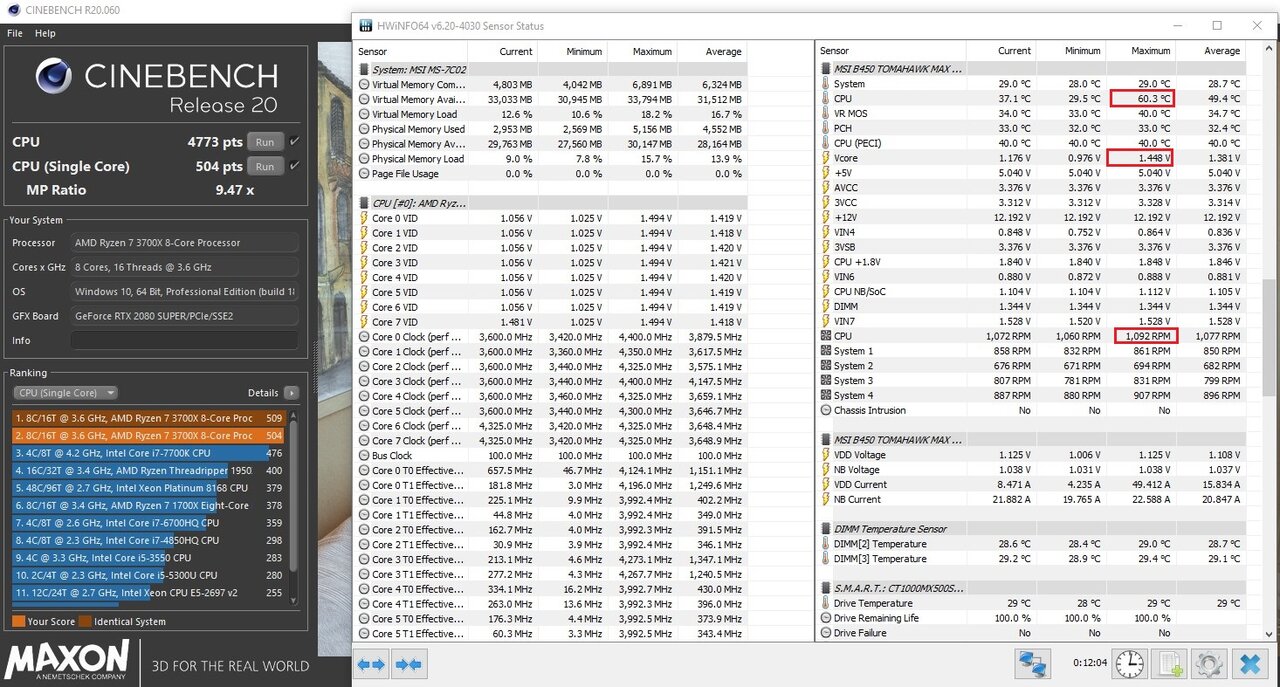Click the icon beside Chassis Intrusion

tap(826, 410)
